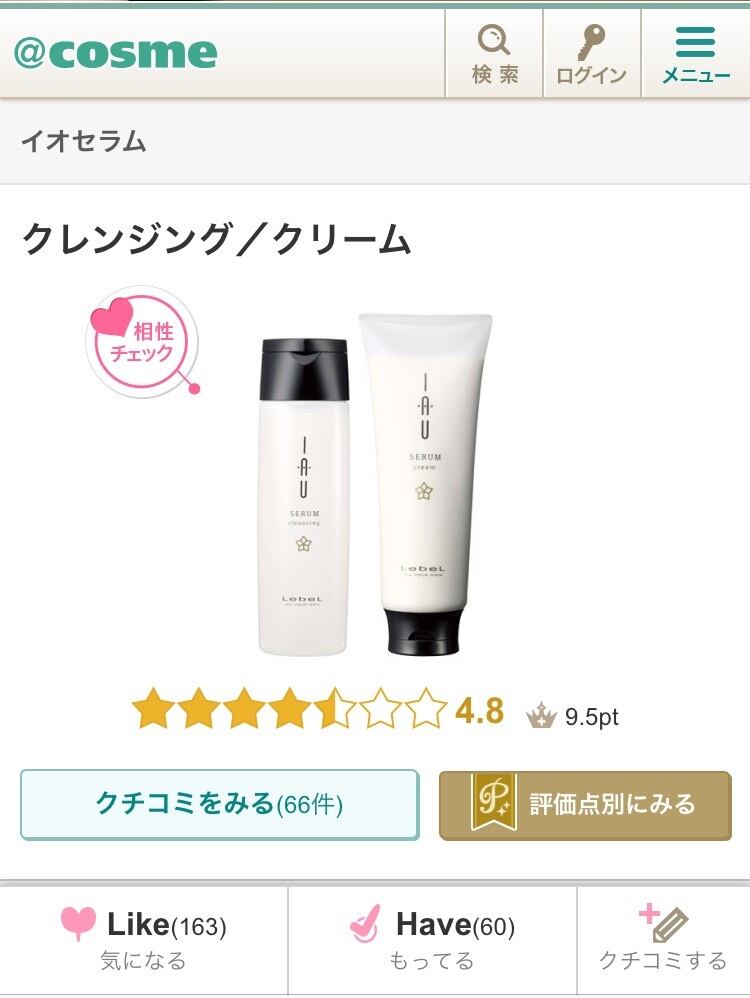Toggle Like (163) for this product
Screen dimensions: 750x998
pos(143,941)
